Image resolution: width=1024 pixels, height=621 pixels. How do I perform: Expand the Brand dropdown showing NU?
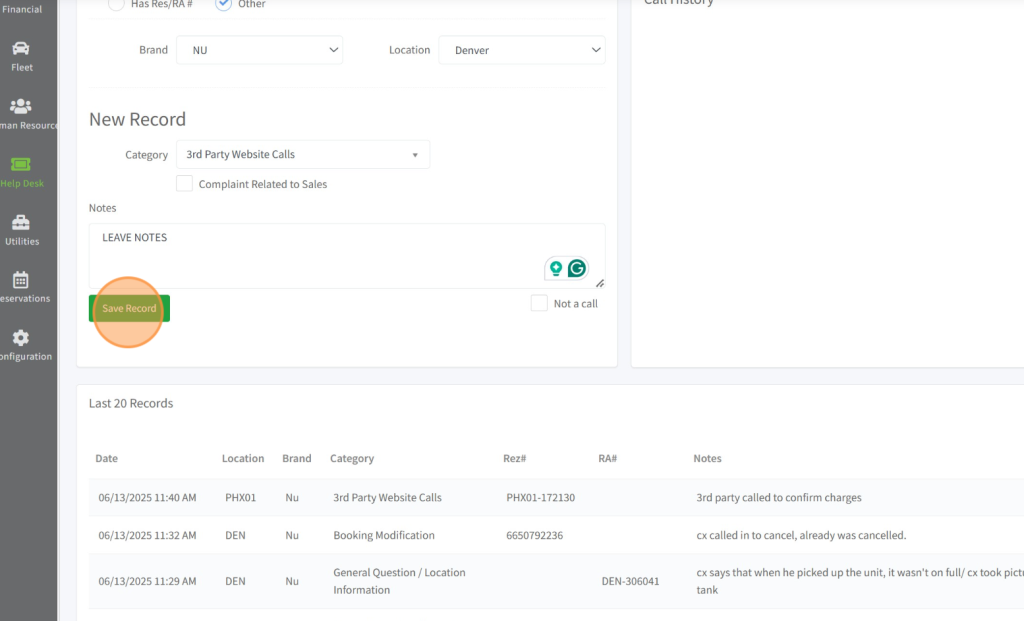(260, 50)
